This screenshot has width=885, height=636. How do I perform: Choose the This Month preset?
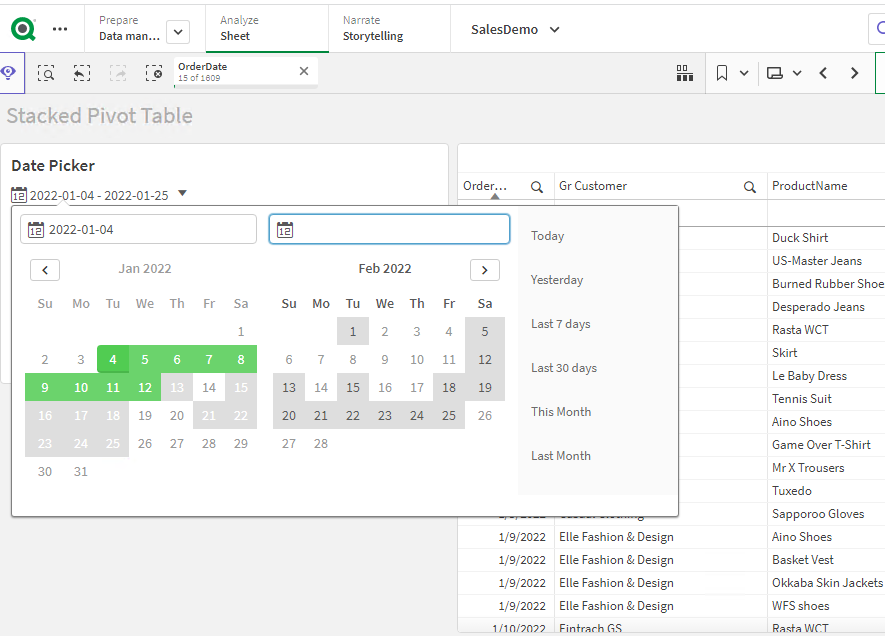coord(560,412)
